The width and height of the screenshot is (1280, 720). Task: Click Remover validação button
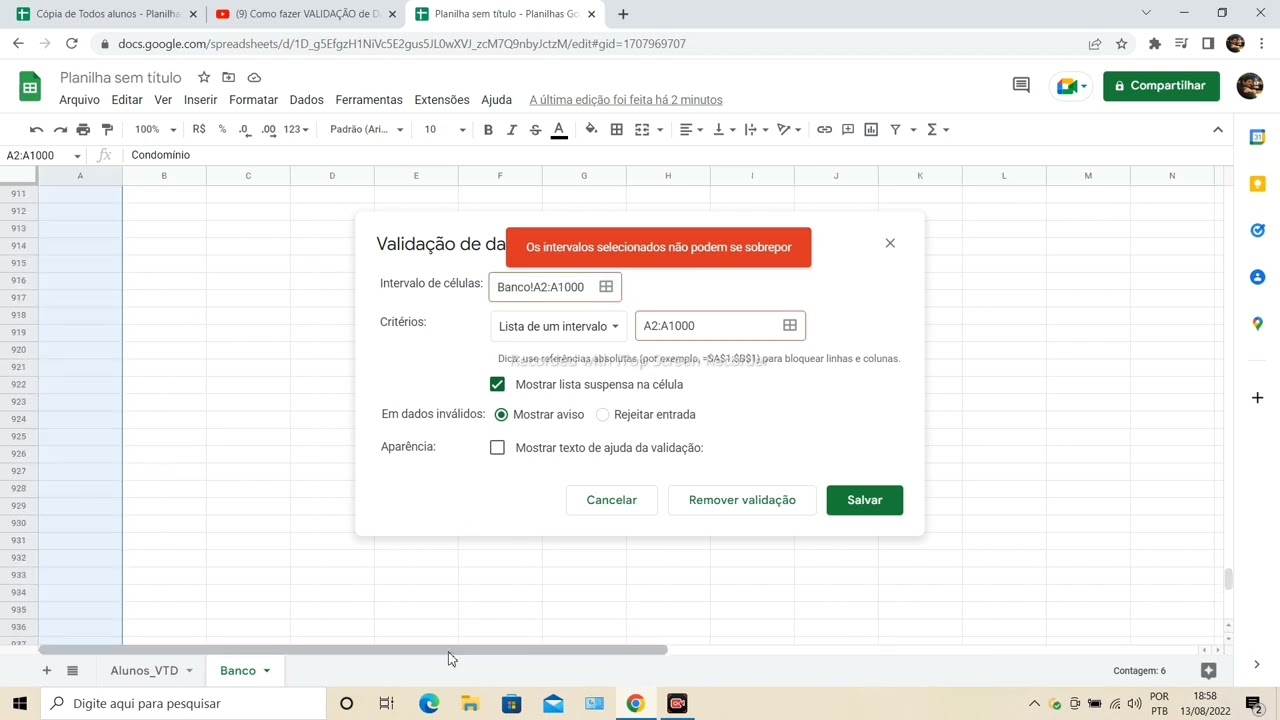[x=742, y=500]
